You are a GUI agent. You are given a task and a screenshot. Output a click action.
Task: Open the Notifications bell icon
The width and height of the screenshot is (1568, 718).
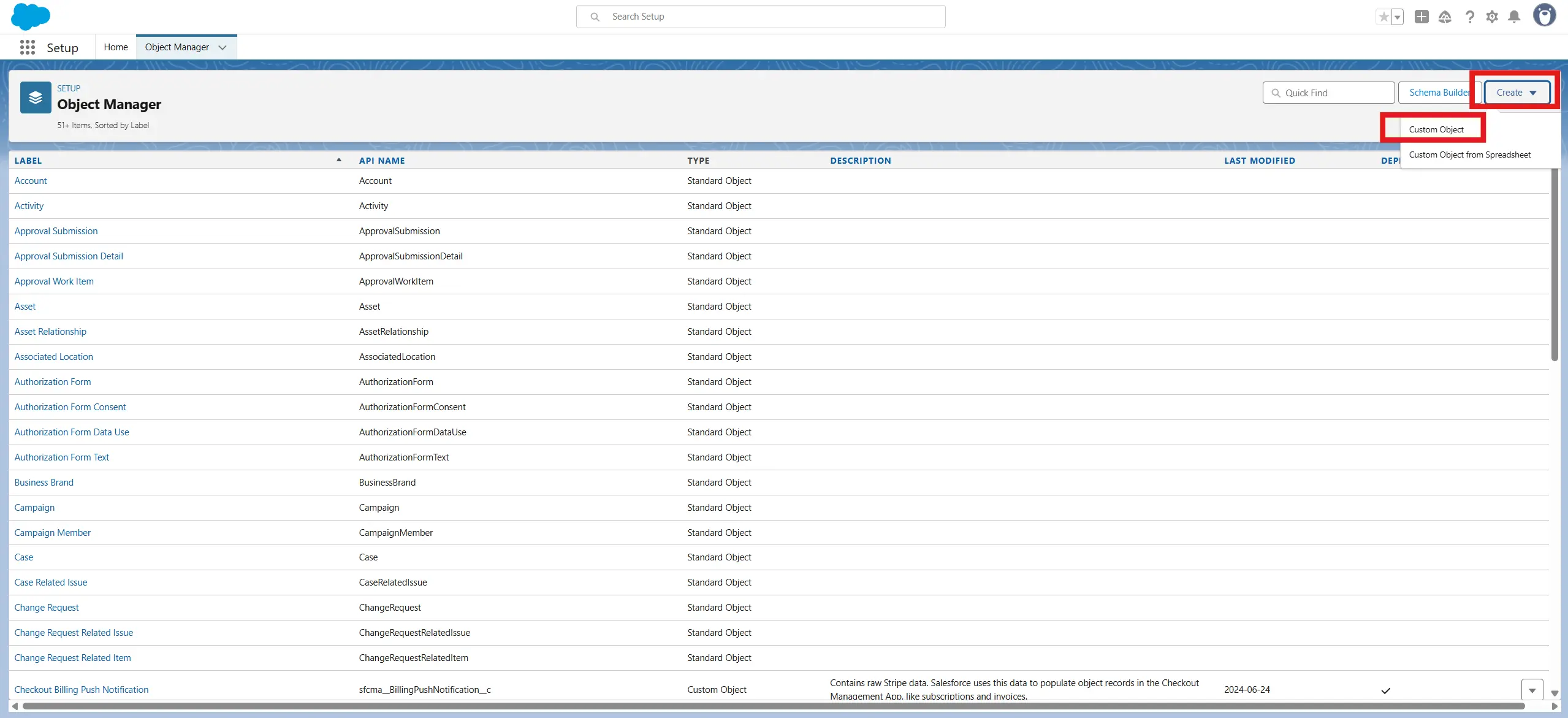1514,17
